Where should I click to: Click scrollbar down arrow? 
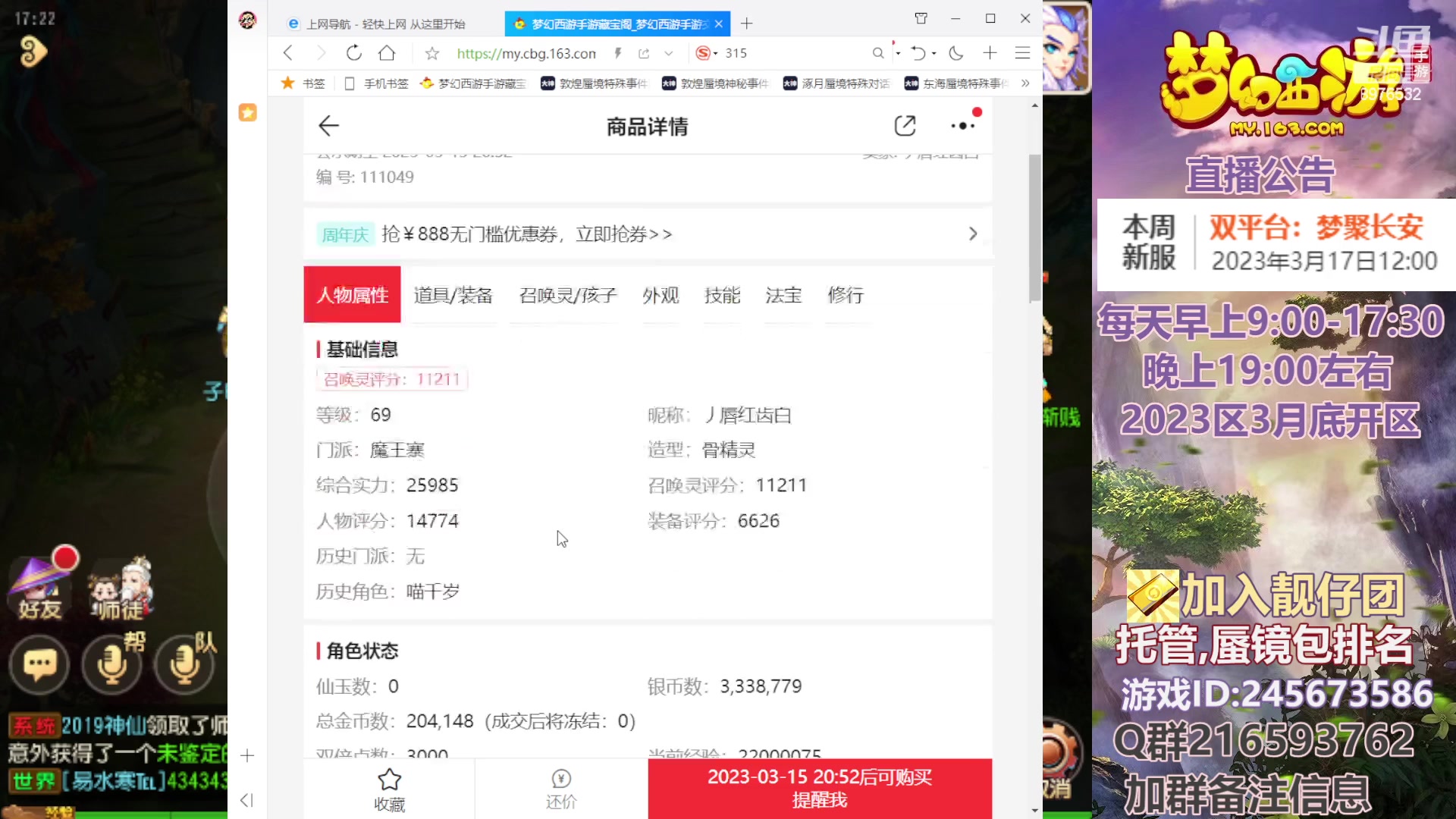pos(1034,811)
